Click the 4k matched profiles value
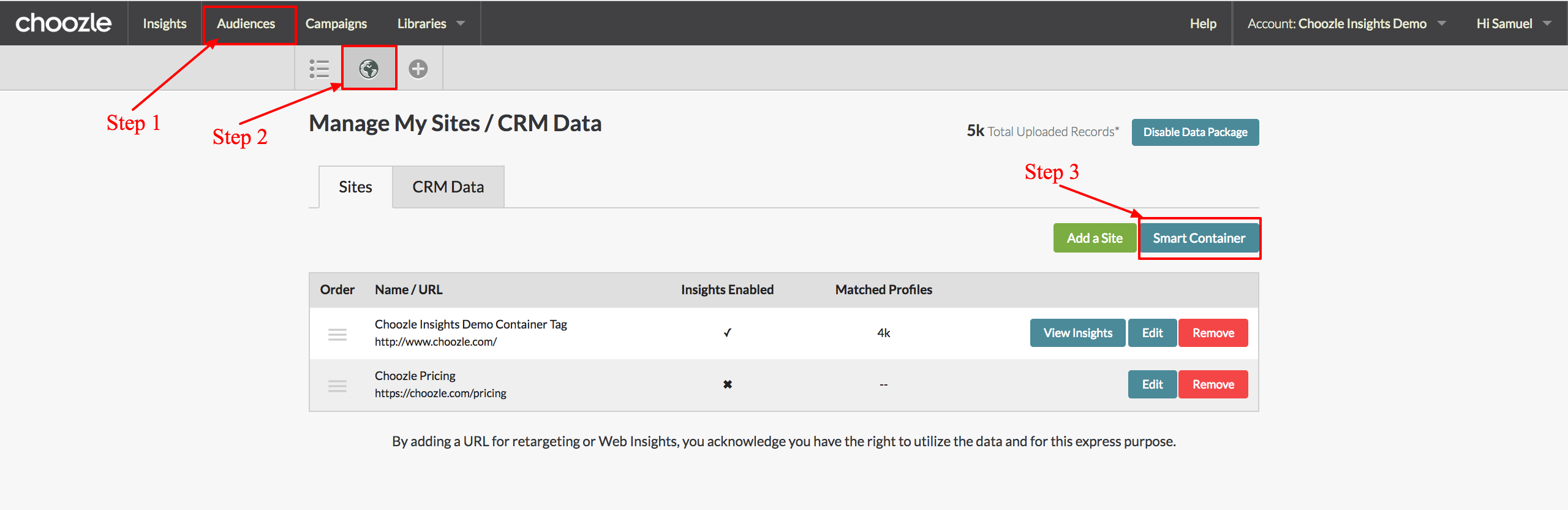The image size is (1568, 510). point(884,333)
